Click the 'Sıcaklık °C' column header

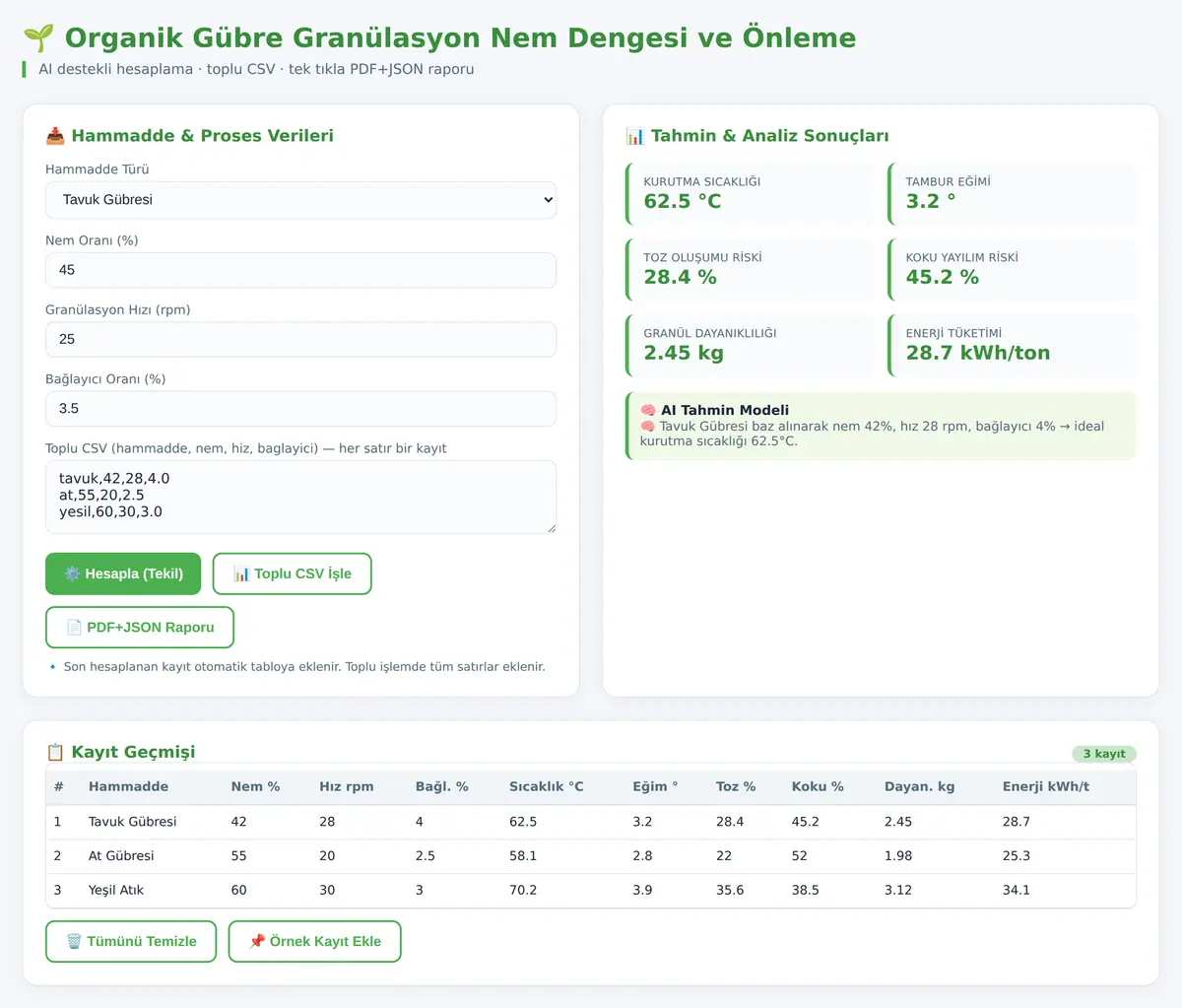[547, 786]
